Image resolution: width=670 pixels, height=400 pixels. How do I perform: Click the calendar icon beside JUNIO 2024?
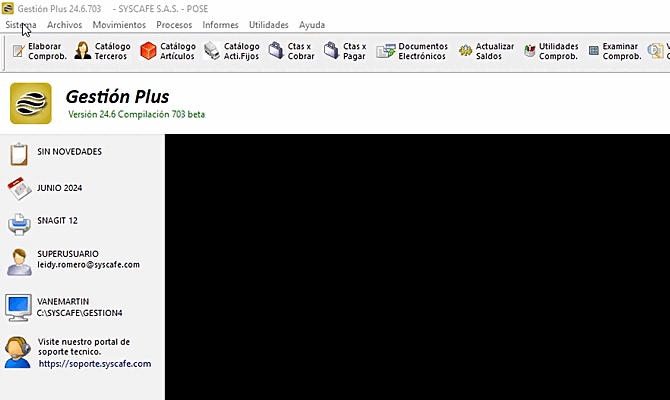click(x=19, y=188)
